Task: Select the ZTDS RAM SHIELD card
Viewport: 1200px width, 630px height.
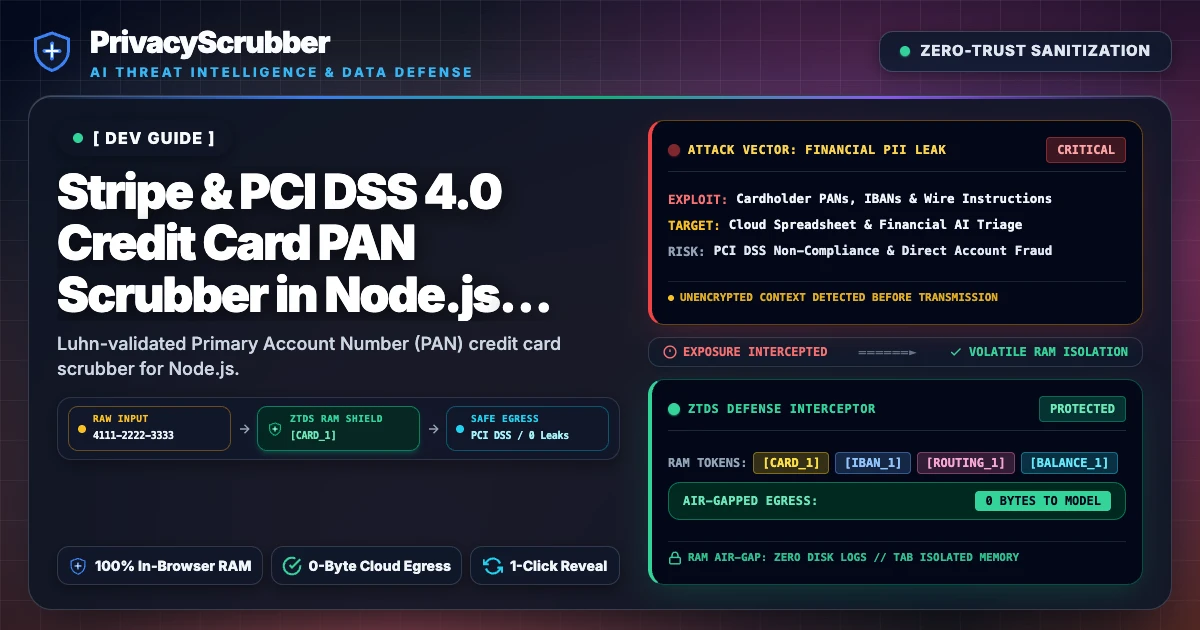Action: [x=338, y=428]
